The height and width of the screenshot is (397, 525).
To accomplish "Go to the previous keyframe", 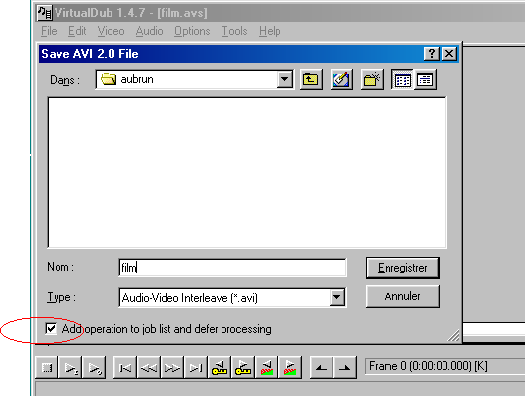I will [219, 368].
